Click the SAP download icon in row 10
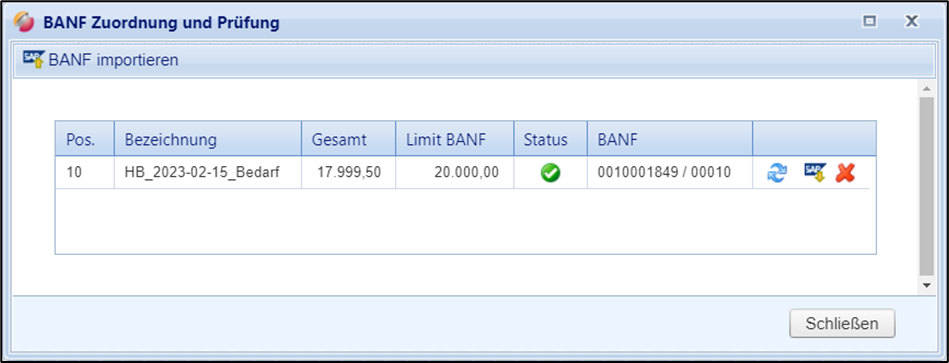Screen dimensions: 949x363 tap(815, 173)
